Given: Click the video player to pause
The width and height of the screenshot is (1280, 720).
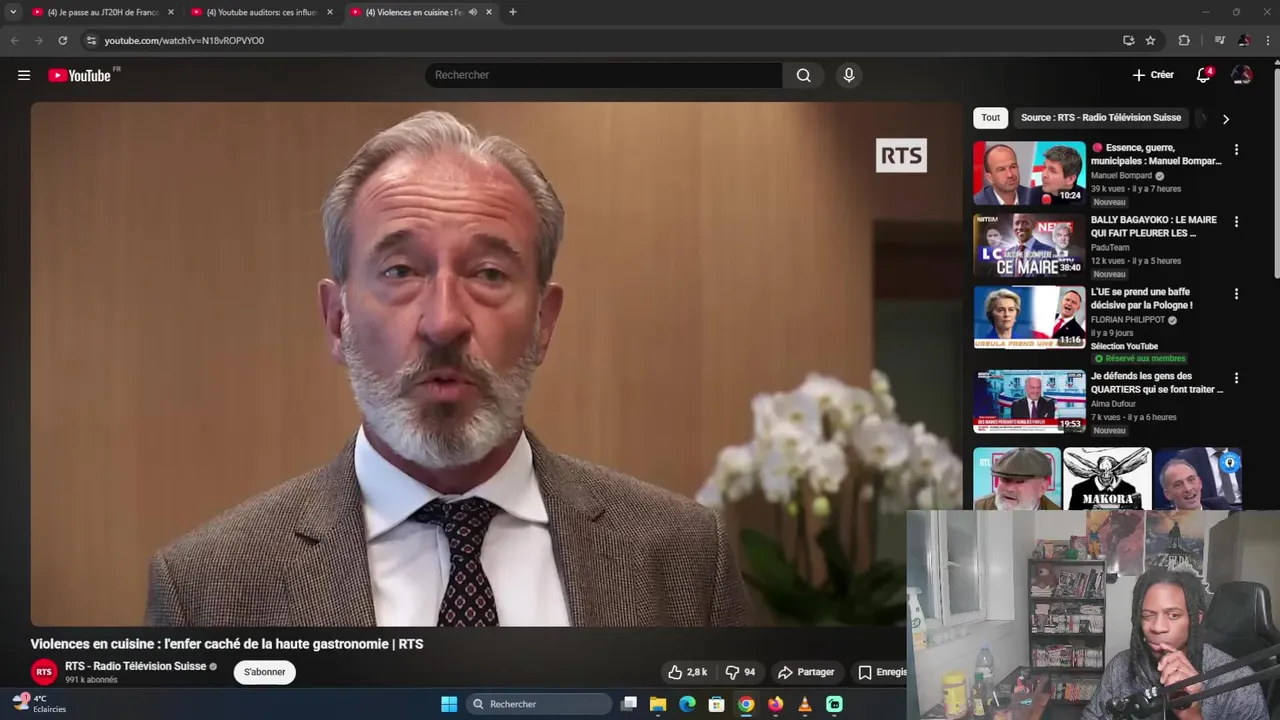Looking at the screenshot, I should click(x=496, y=364).
